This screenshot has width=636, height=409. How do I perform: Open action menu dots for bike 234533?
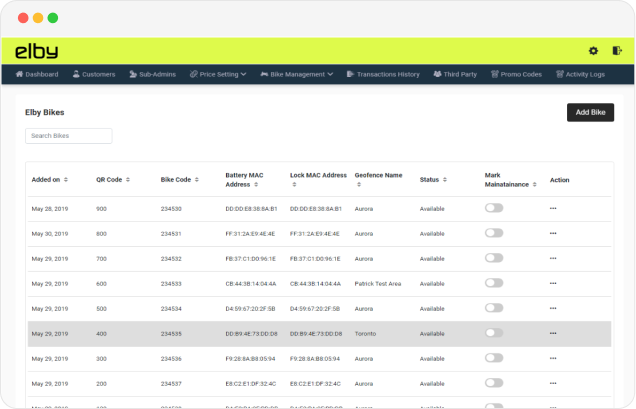(x=553, y=283)
